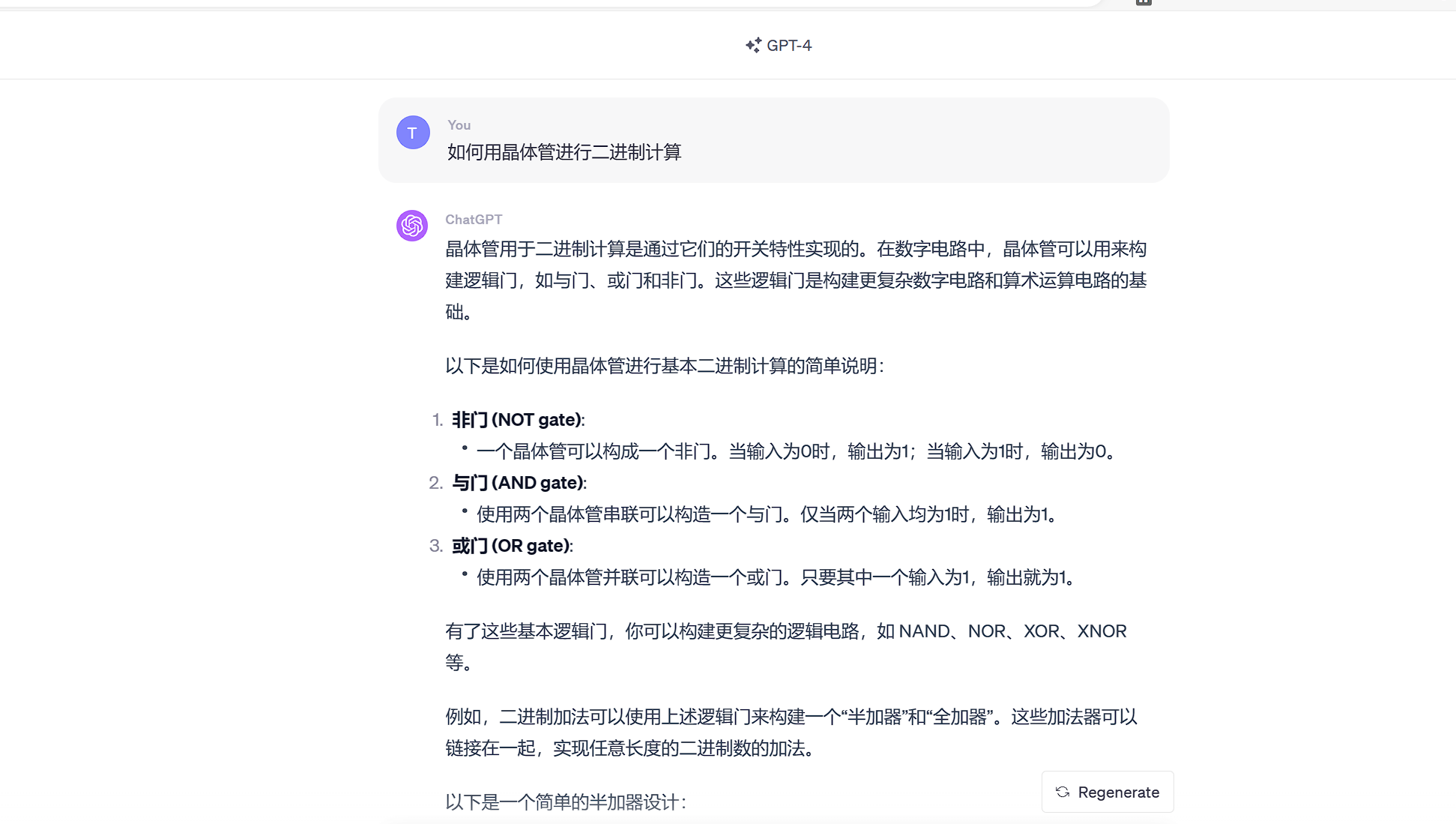Click the bullet describing 并联 OR gate

pyautogui.click(x=778, y=577)
